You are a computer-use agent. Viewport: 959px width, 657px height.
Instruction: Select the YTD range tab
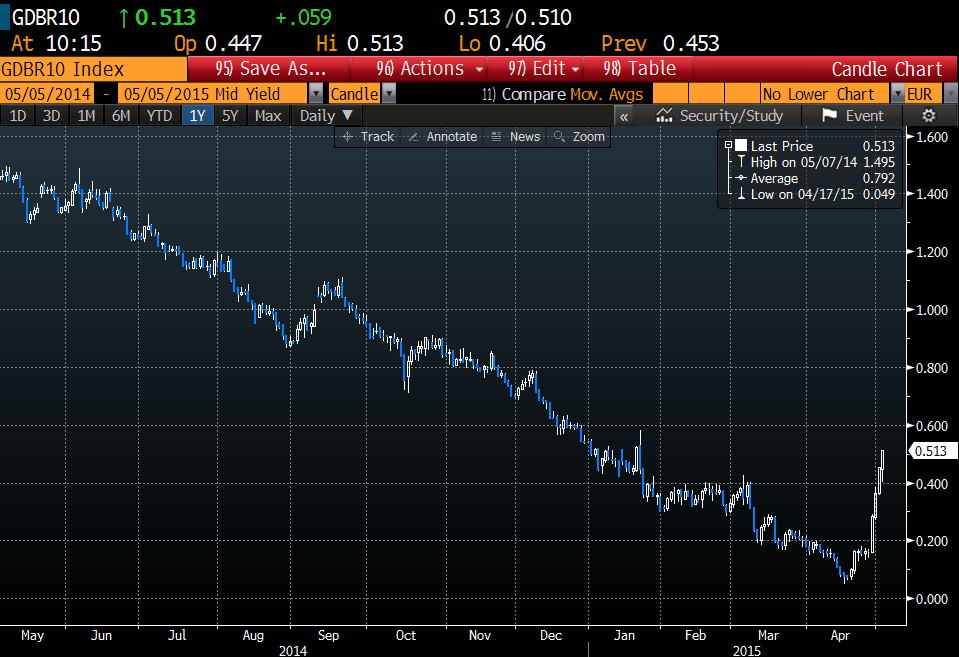[x=159, y=115]
